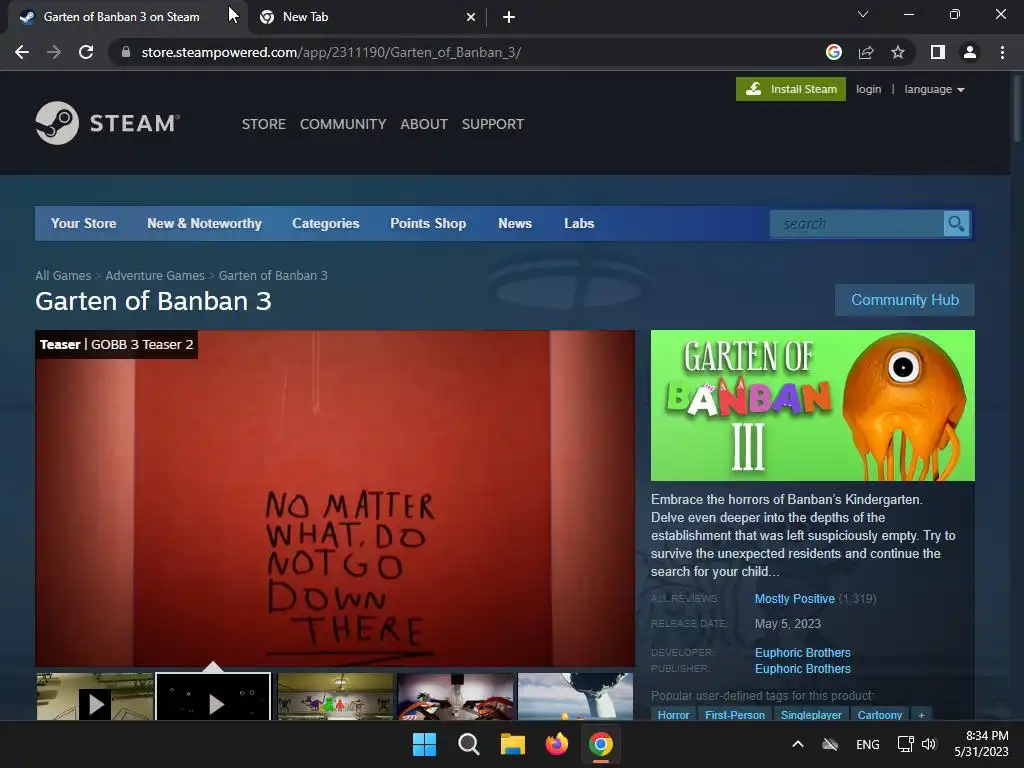Image resolution: width=1024 pixels, height=768 pixels.
Task: Click the Install Steam button
Action: click(x=791, y=89)
